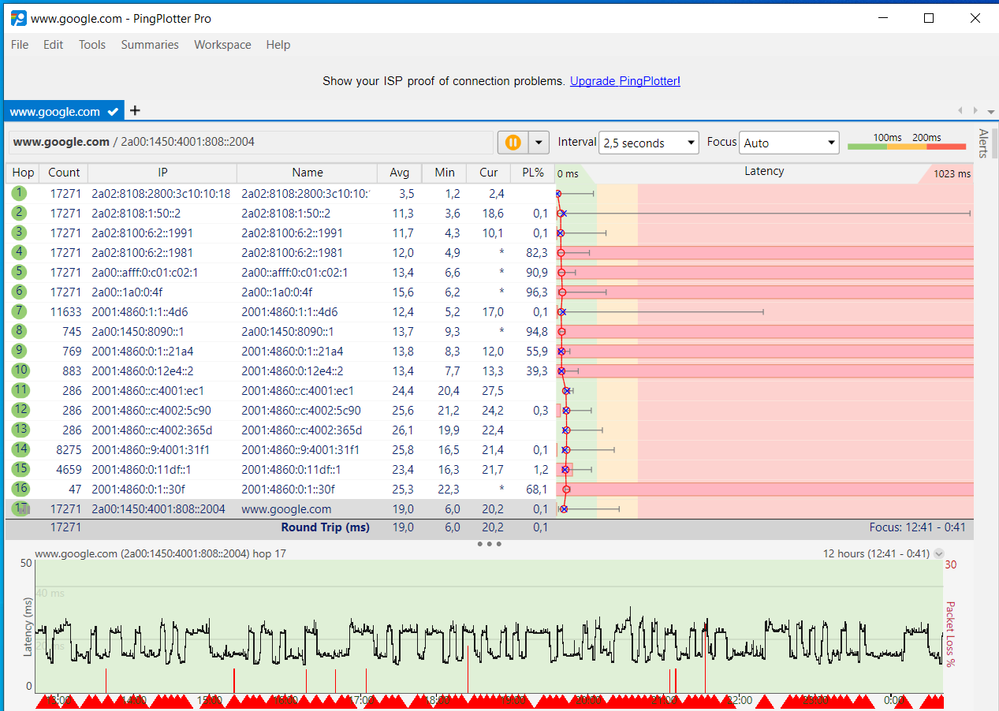This screenshot has width=999, height=711.
Task: Click the plus icon to add a new target
Action: point(134,111)
